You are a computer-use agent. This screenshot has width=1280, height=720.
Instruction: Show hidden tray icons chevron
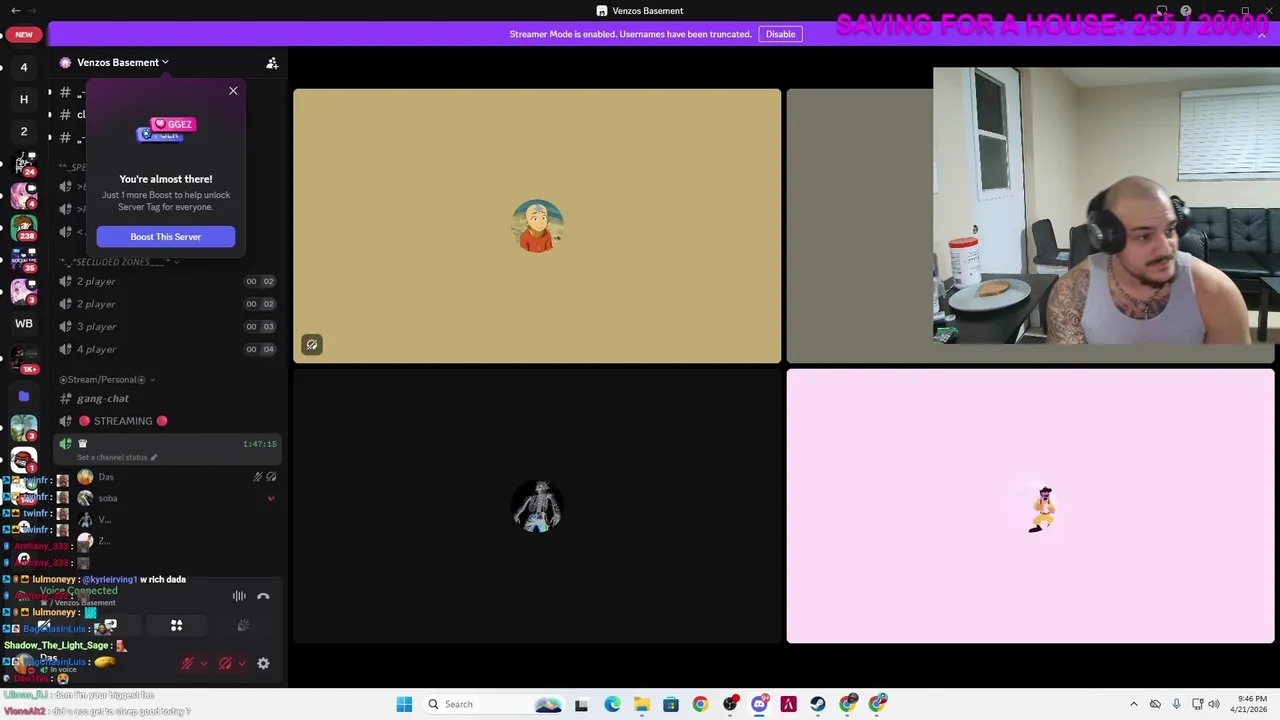click(1133, 704)
